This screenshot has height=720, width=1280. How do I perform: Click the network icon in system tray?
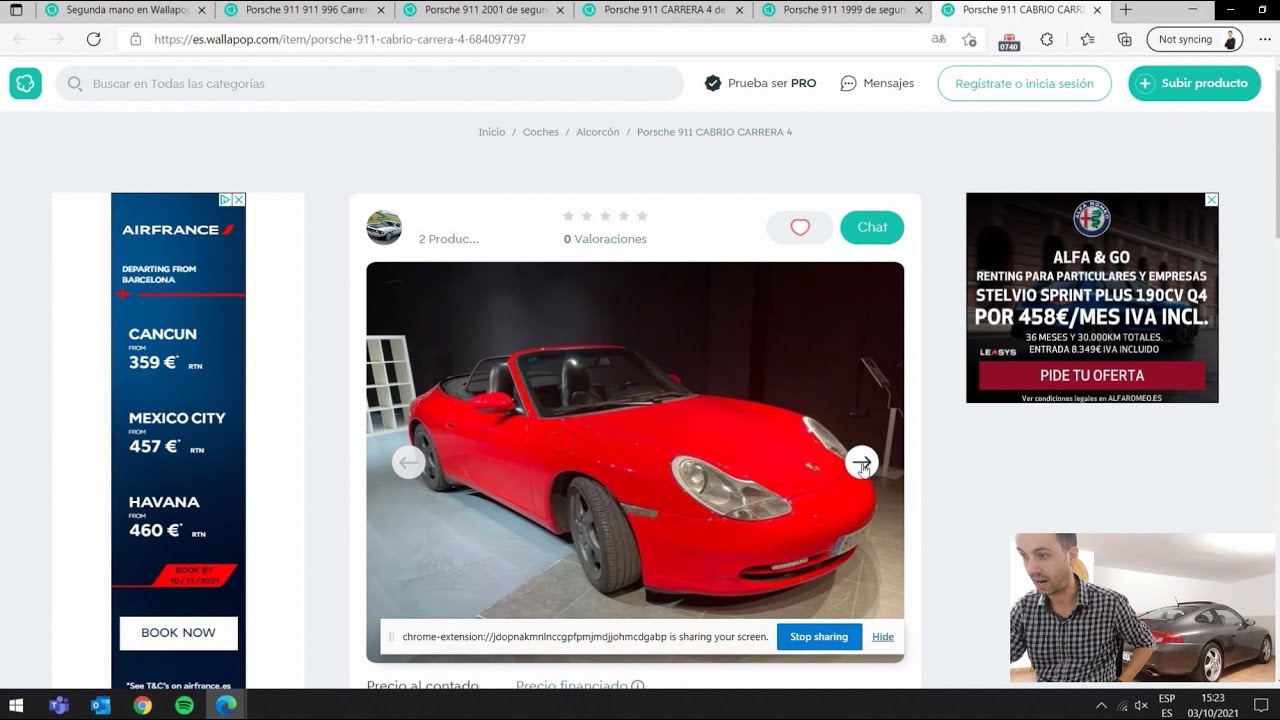[x=1122, y=705]
